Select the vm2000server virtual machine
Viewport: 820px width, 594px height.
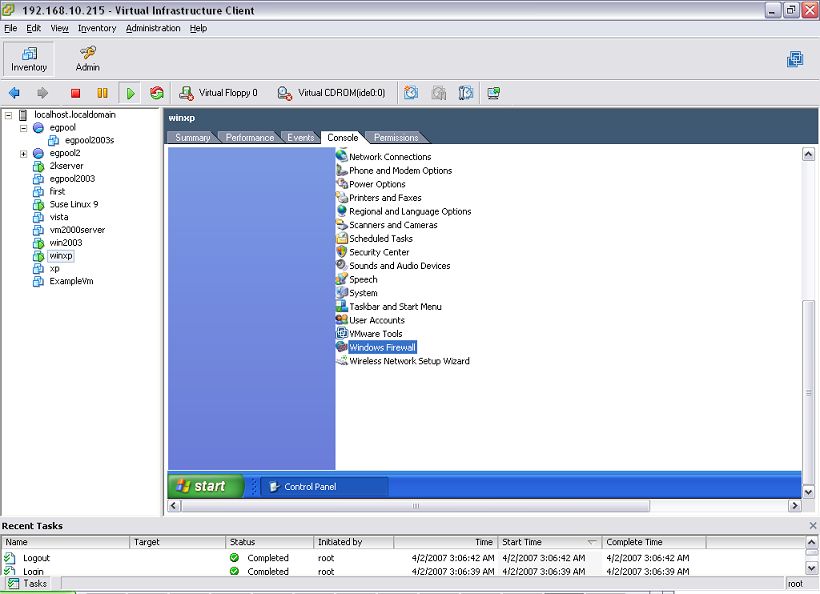(69, 230)
